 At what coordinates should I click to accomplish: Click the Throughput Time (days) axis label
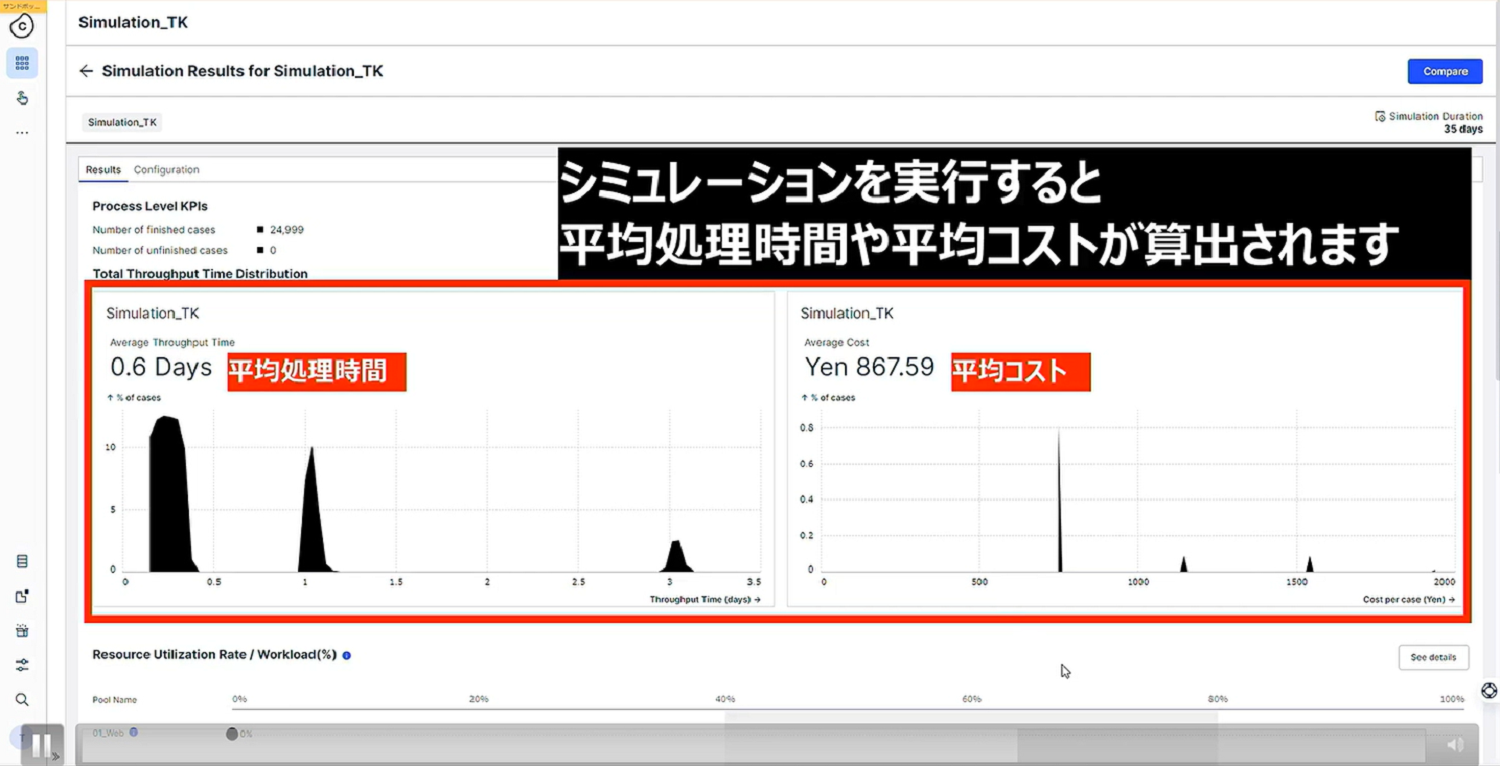click(x=705, y=600)
